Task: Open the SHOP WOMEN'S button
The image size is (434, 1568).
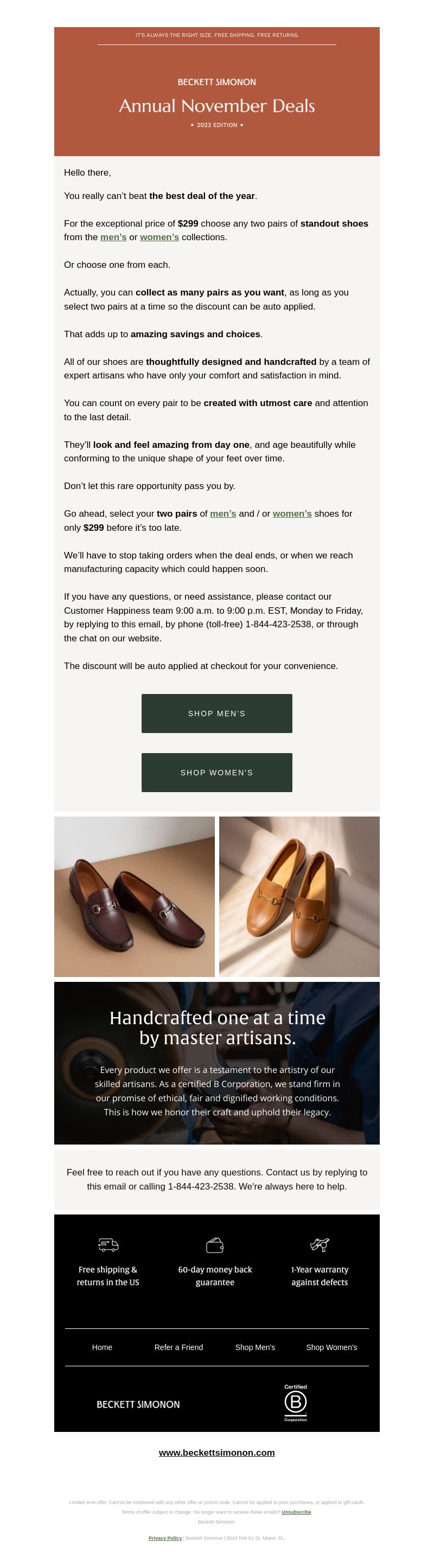Action: tap(216, 773)
